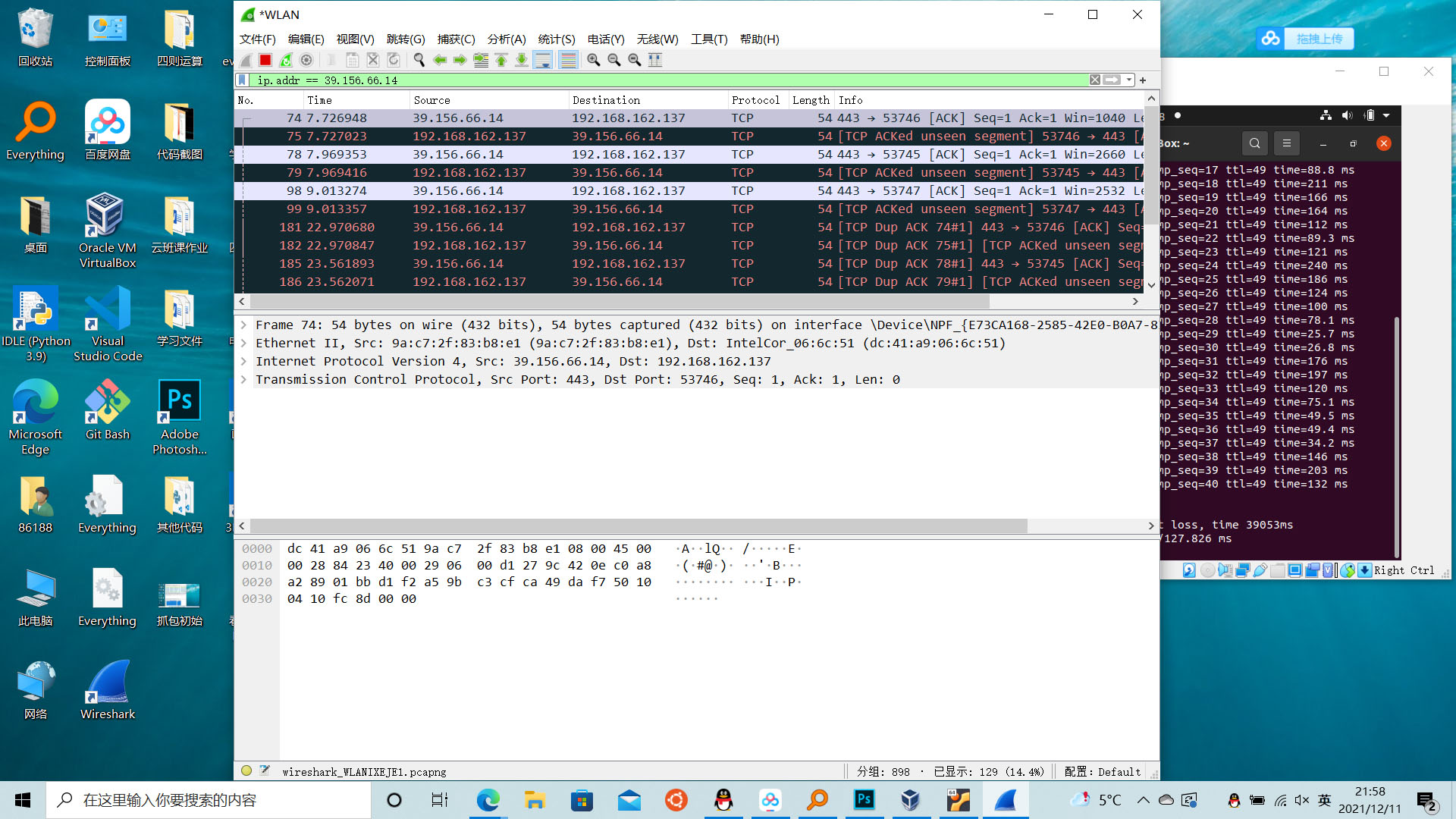Zoom in the main window text

[594, 60]
